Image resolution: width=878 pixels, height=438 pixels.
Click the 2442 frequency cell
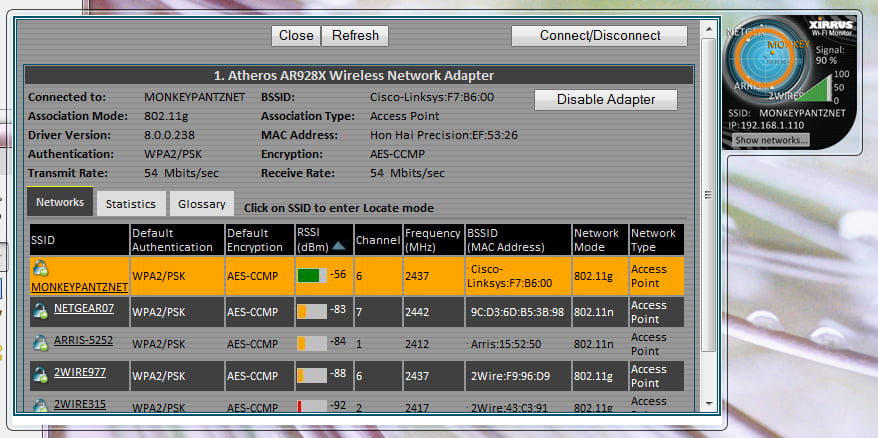click(x=433, y=312)
